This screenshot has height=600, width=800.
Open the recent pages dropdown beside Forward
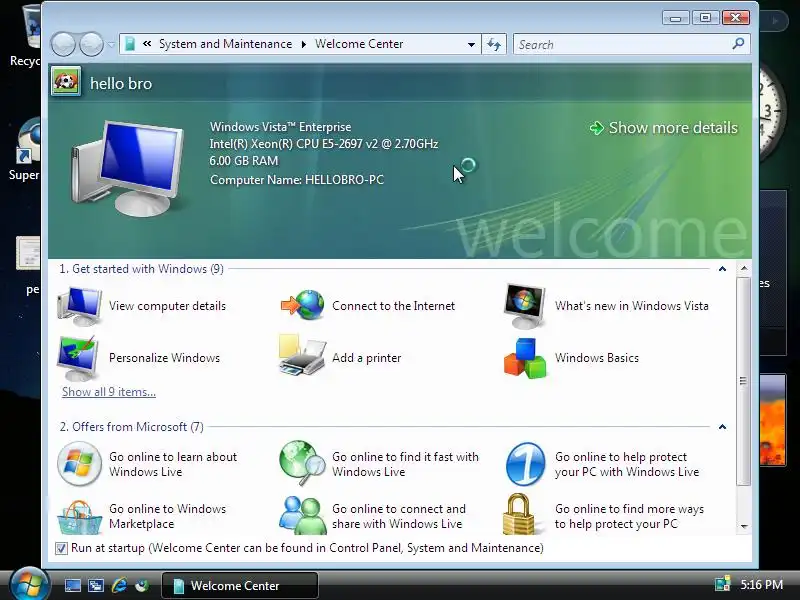coord(111,44)
